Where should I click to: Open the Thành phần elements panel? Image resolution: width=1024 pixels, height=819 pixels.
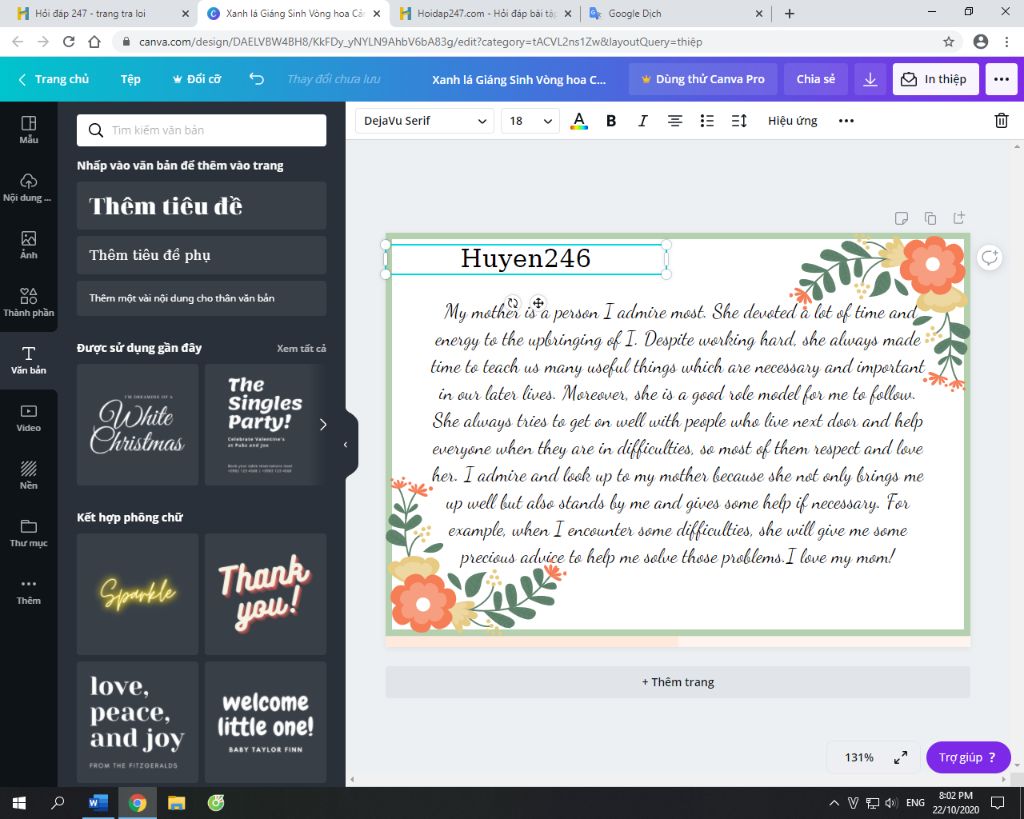click(x=29, y=302)
